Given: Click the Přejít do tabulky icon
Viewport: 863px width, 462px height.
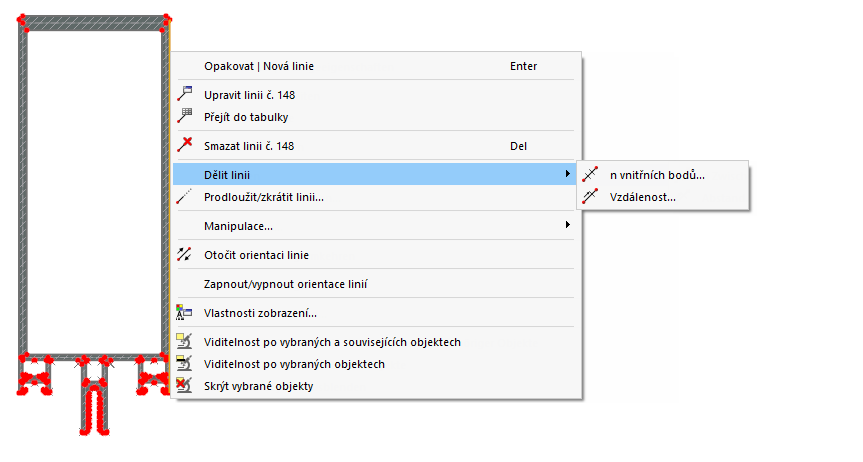Looking at the screenshot, I should [184, 117].
